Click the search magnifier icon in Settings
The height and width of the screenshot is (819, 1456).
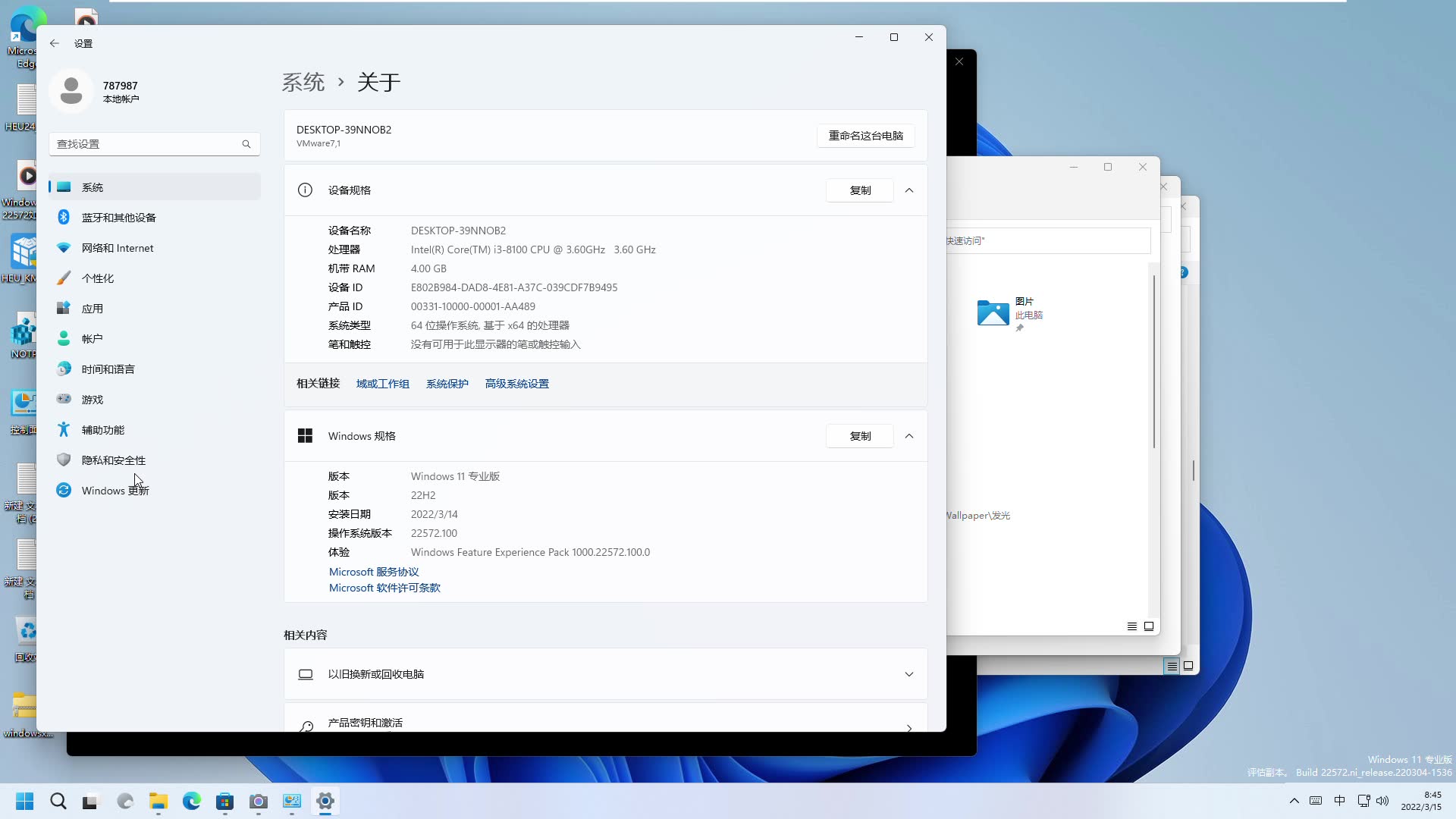246,144
